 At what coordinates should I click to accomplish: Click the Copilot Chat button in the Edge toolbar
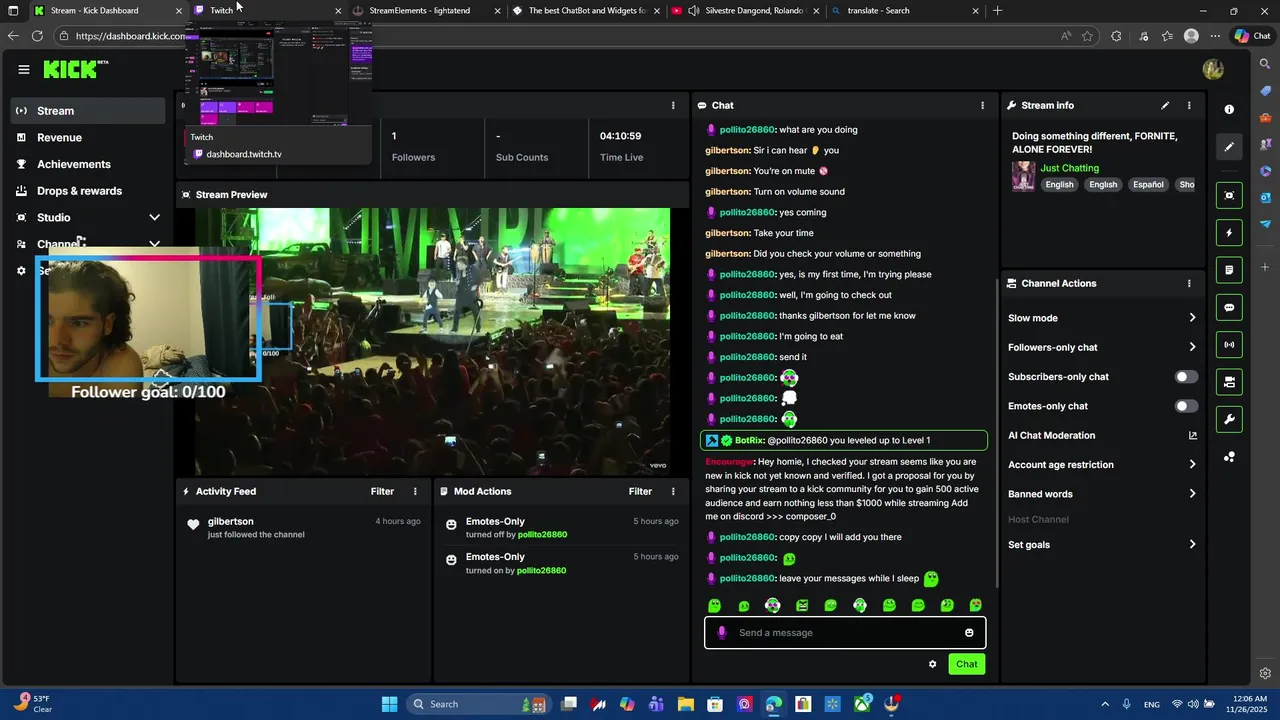click(x=1252, y=36)
